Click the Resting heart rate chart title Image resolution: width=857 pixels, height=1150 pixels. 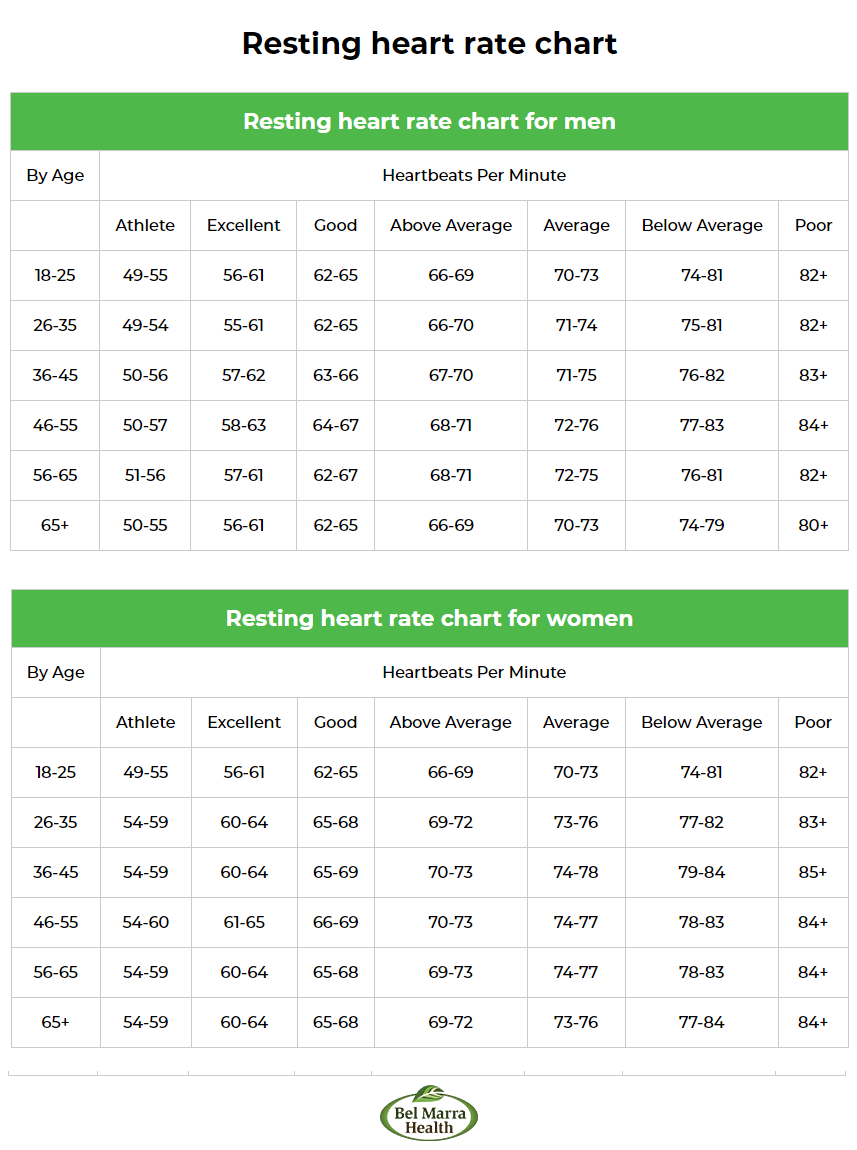tap(429, 43)
